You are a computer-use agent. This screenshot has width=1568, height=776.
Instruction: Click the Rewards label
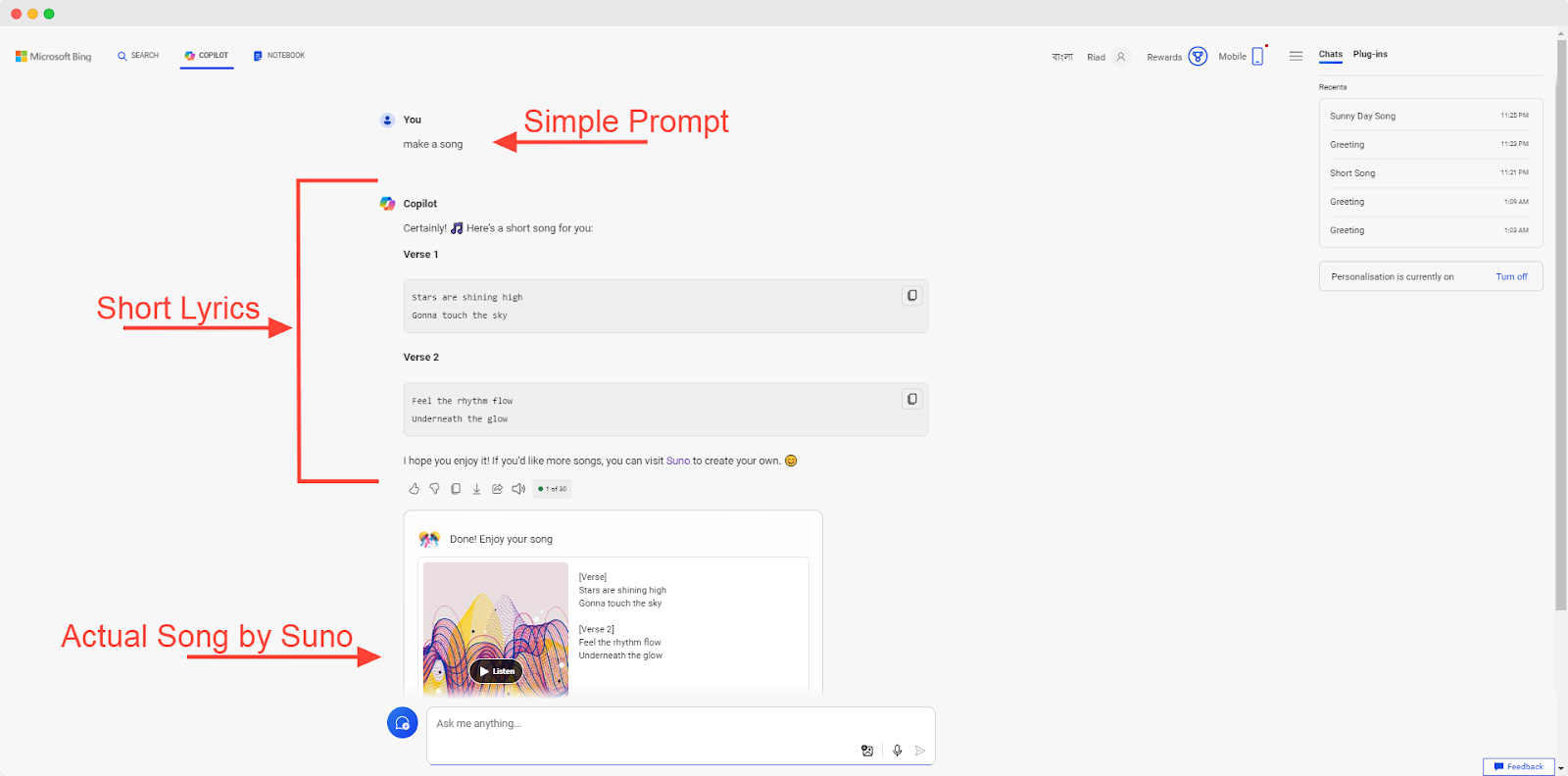[x=1164, y=57]
